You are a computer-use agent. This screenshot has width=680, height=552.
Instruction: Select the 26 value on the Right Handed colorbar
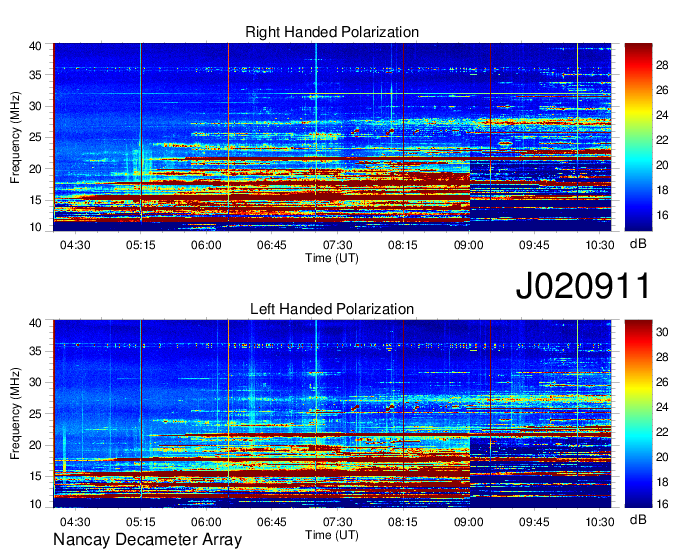point(662,90)
